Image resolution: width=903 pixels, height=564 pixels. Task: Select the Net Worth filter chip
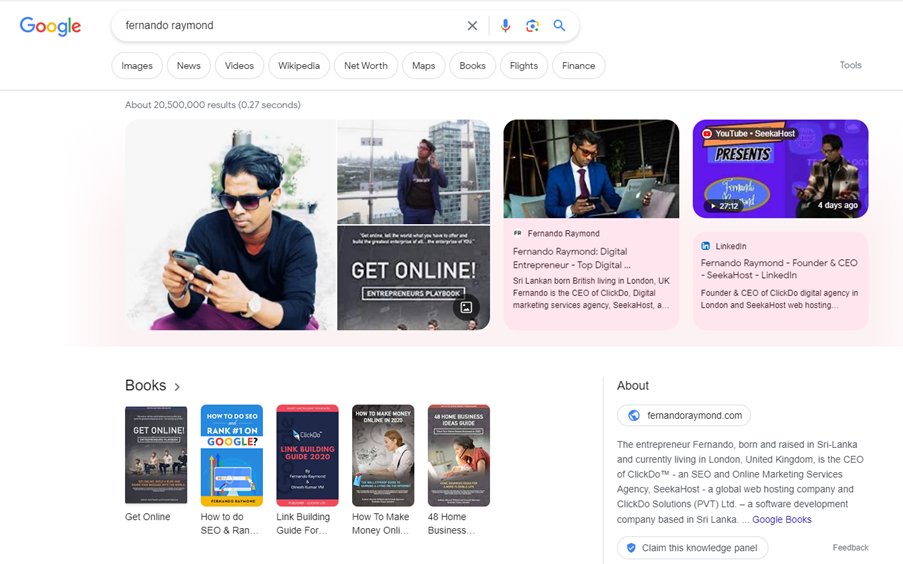coord(366,66)
